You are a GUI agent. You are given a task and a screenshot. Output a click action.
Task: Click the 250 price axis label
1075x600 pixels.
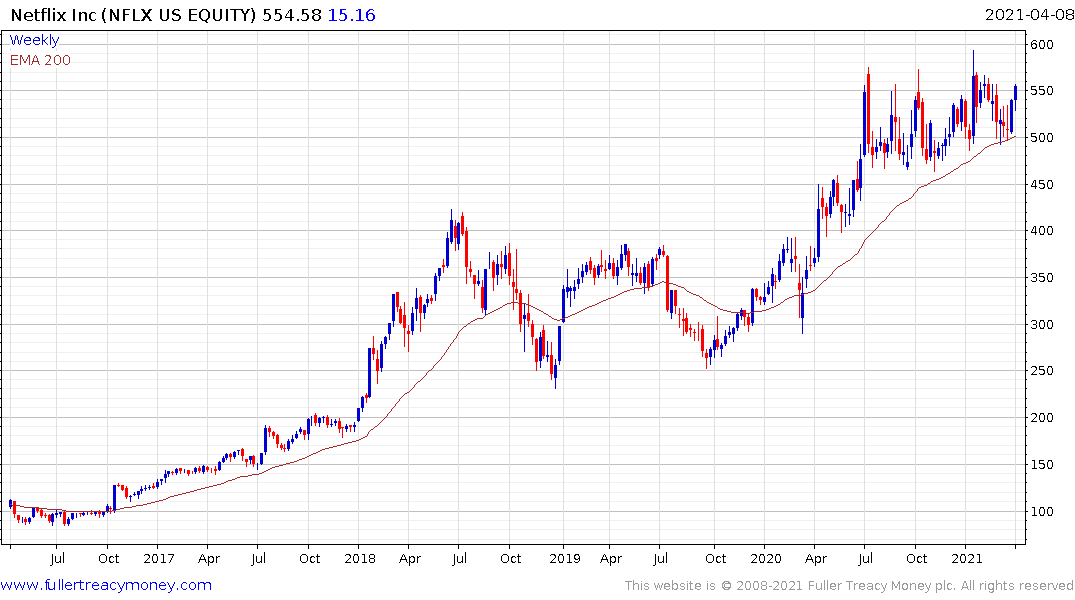[1041, 371]
